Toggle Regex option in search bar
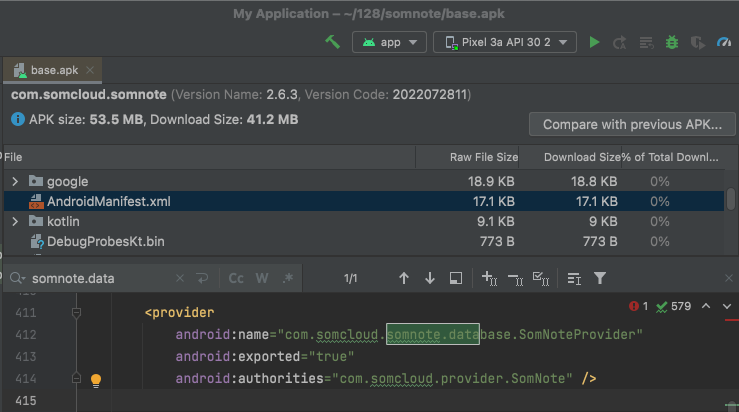Image resolution: width=739 pixels, height=412 pixels. tap(287, 278)
